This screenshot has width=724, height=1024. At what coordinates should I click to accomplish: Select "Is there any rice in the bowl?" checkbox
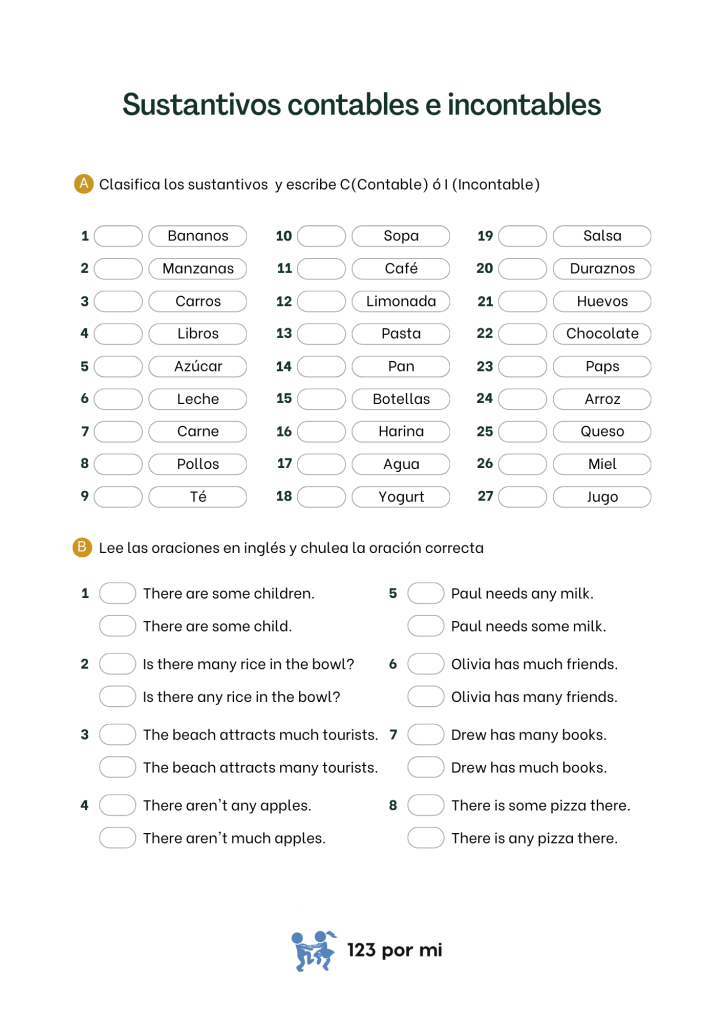pyautogui.click(x=117, y=697)
